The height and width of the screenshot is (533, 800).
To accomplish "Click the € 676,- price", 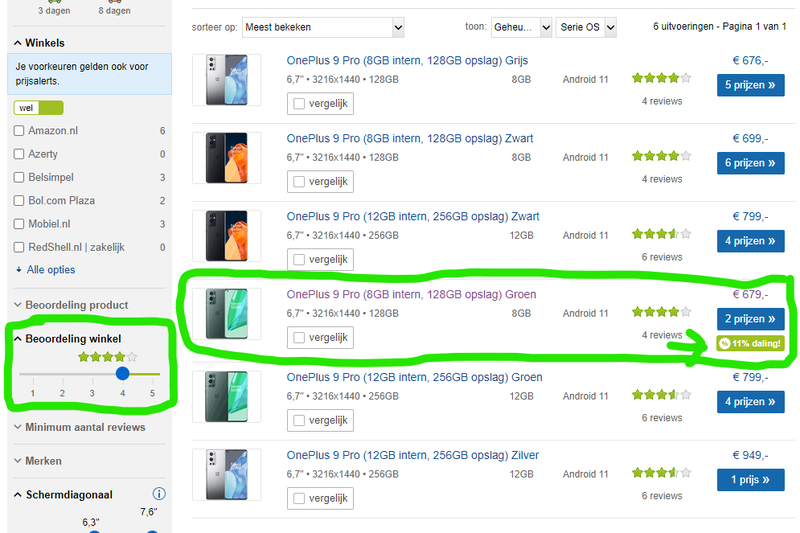I will tap(750, 60).
